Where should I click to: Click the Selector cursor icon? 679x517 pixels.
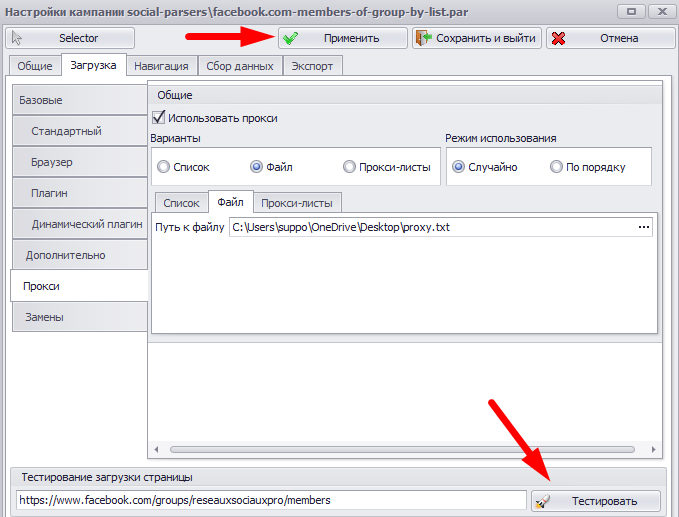[x=16, y=38]
